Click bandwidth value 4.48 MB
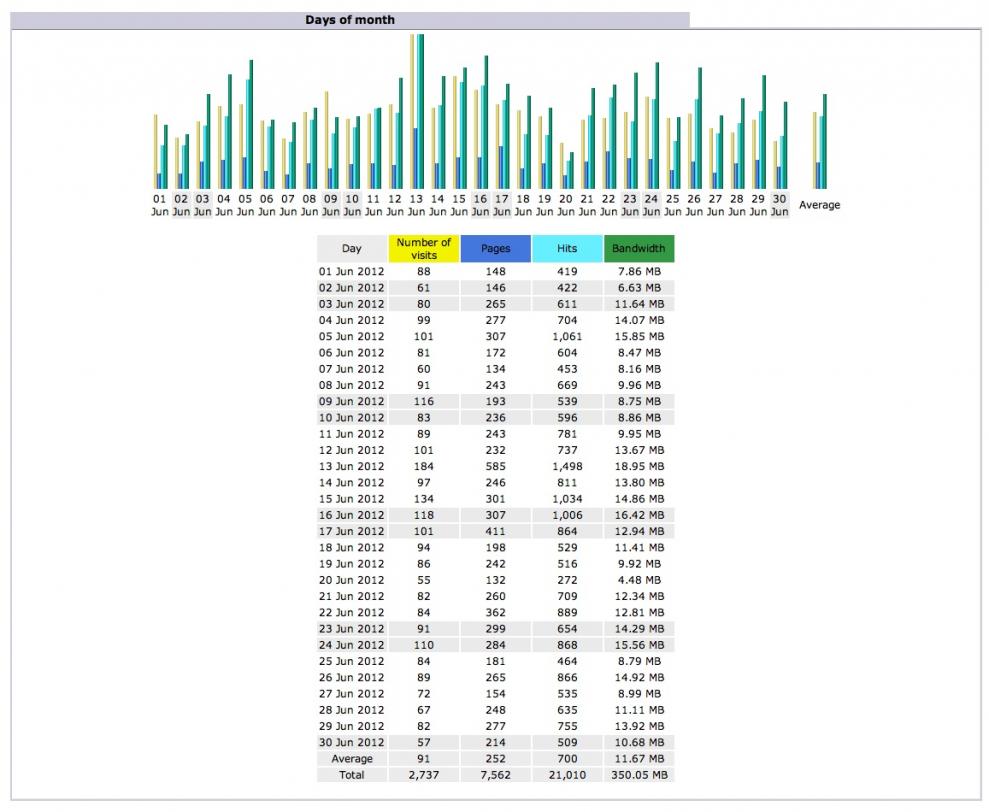This screenshot has width=989, height=812. (639, 580)
